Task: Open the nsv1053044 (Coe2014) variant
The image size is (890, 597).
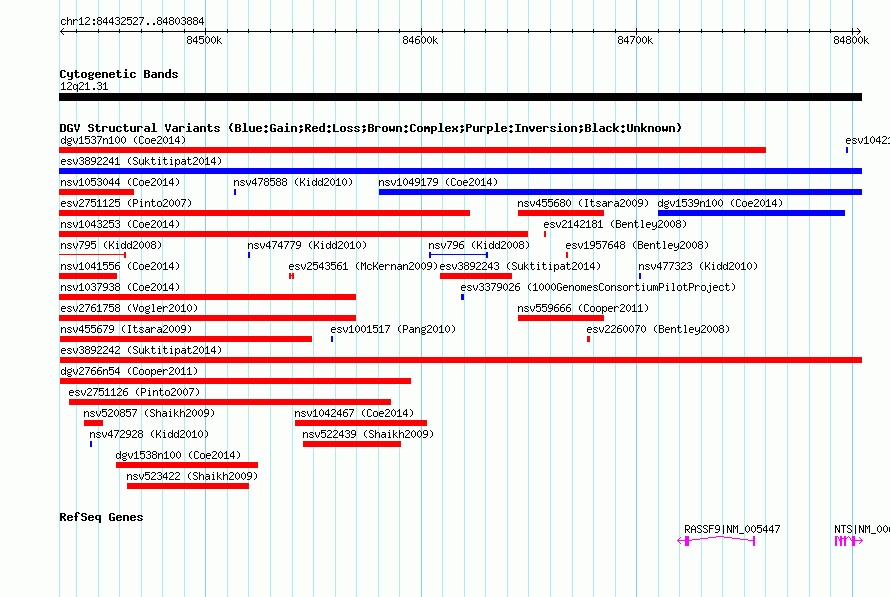Action: pos(120,182)
